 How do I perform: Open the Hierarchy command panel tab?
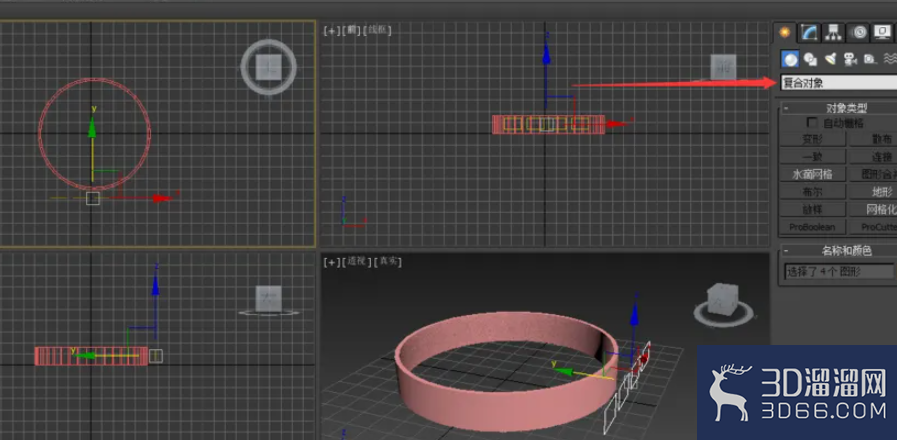[833, 32]
